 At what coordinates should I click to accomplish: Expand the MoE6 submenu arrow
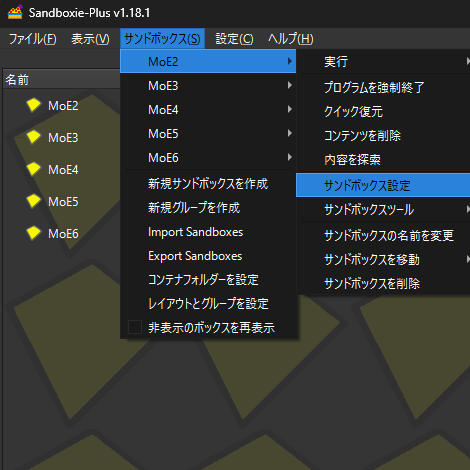290,157
